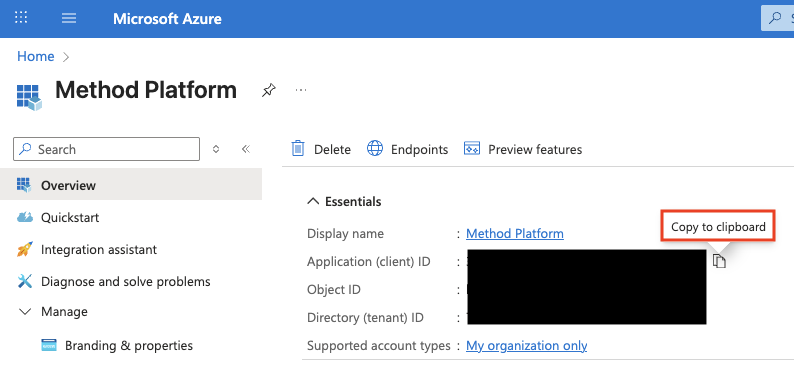Image resolution: width=794 pixels, height=366 pixels.
Task: Click the Delete button in the toolbar
Action: (321, 149)
